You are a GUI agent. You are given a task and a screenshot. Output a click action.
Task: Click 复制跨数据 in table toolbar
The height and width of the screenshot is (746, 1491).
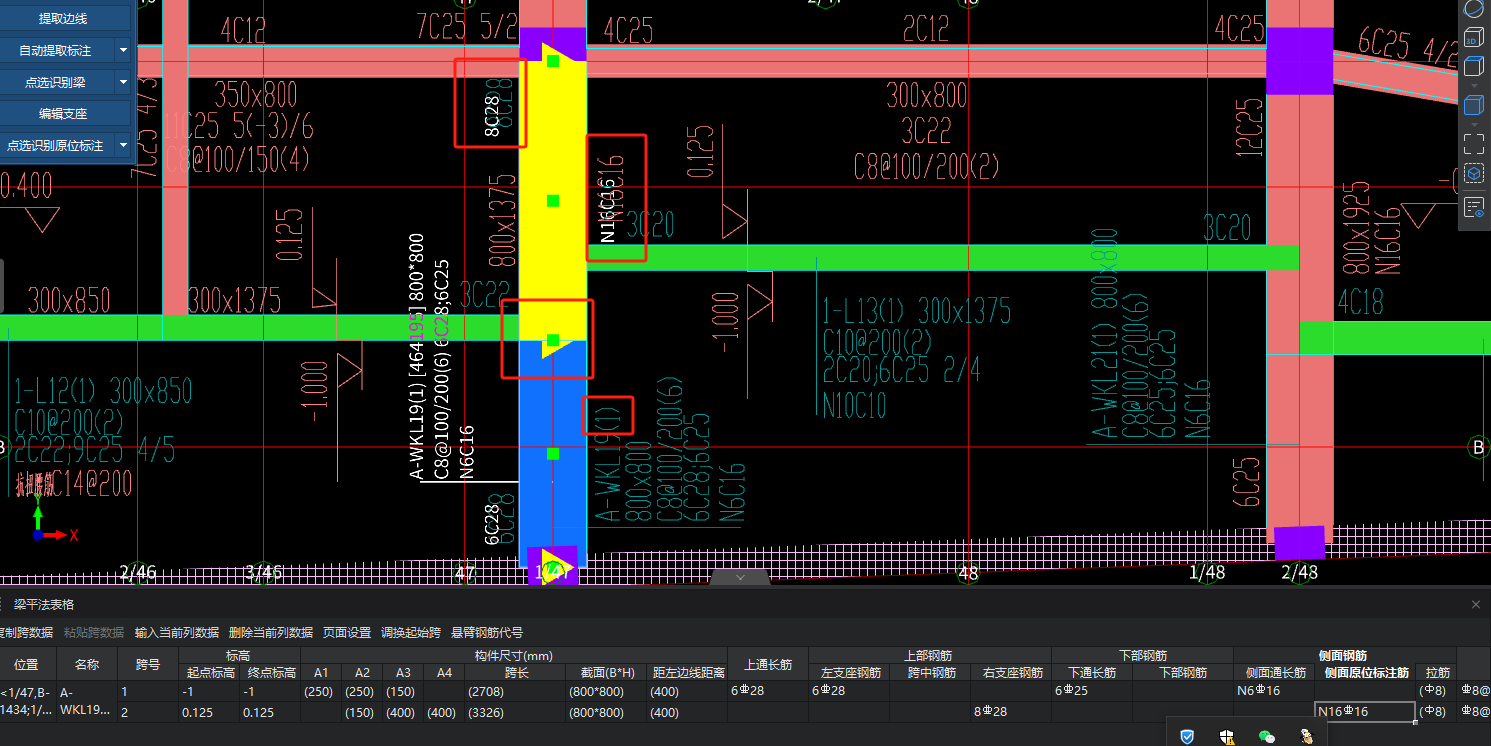pyautogui.click(x=27, y=632)
